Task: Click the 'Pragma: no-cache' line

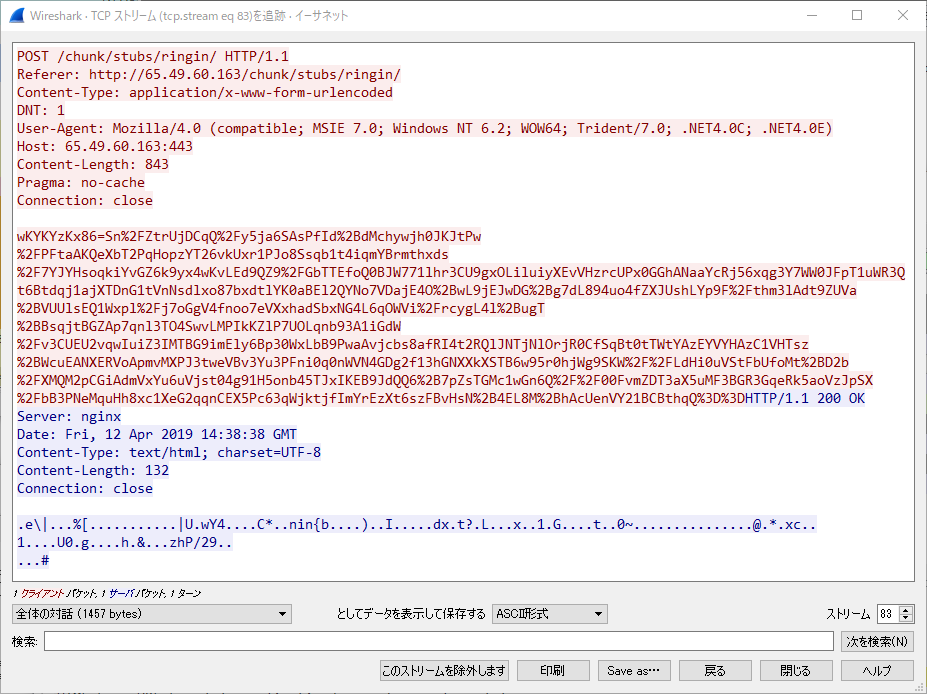Action: (x=80, y=182)
